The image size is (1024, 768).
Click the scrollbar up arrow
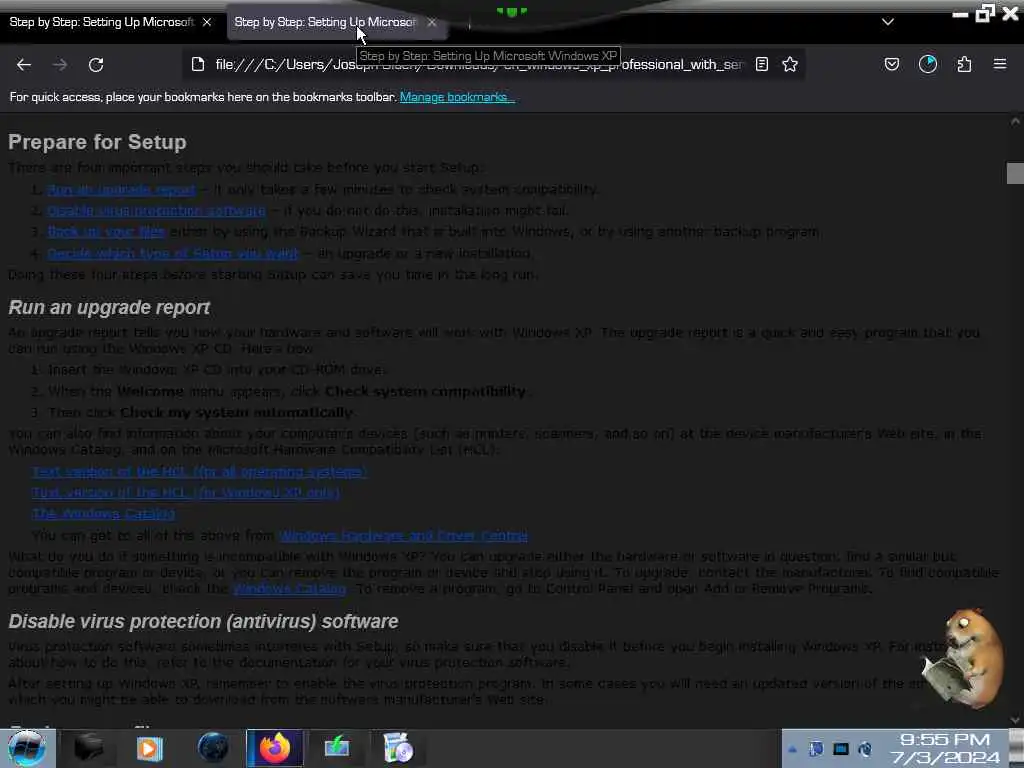tap(1015, 121)
